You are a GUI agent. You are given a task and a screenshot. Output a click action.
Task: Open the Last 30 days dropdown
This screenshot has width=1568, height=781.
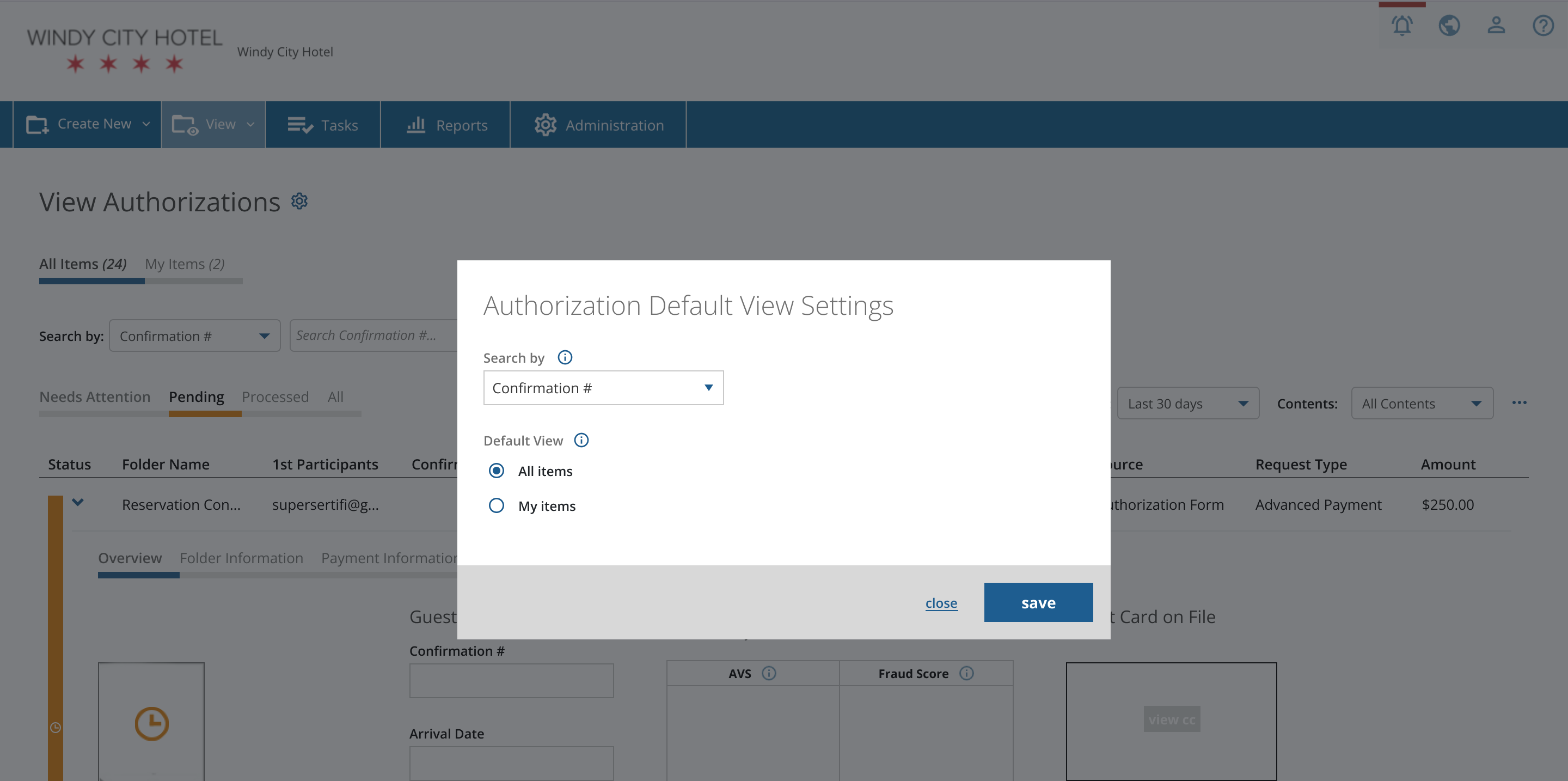click(1187, 403)
